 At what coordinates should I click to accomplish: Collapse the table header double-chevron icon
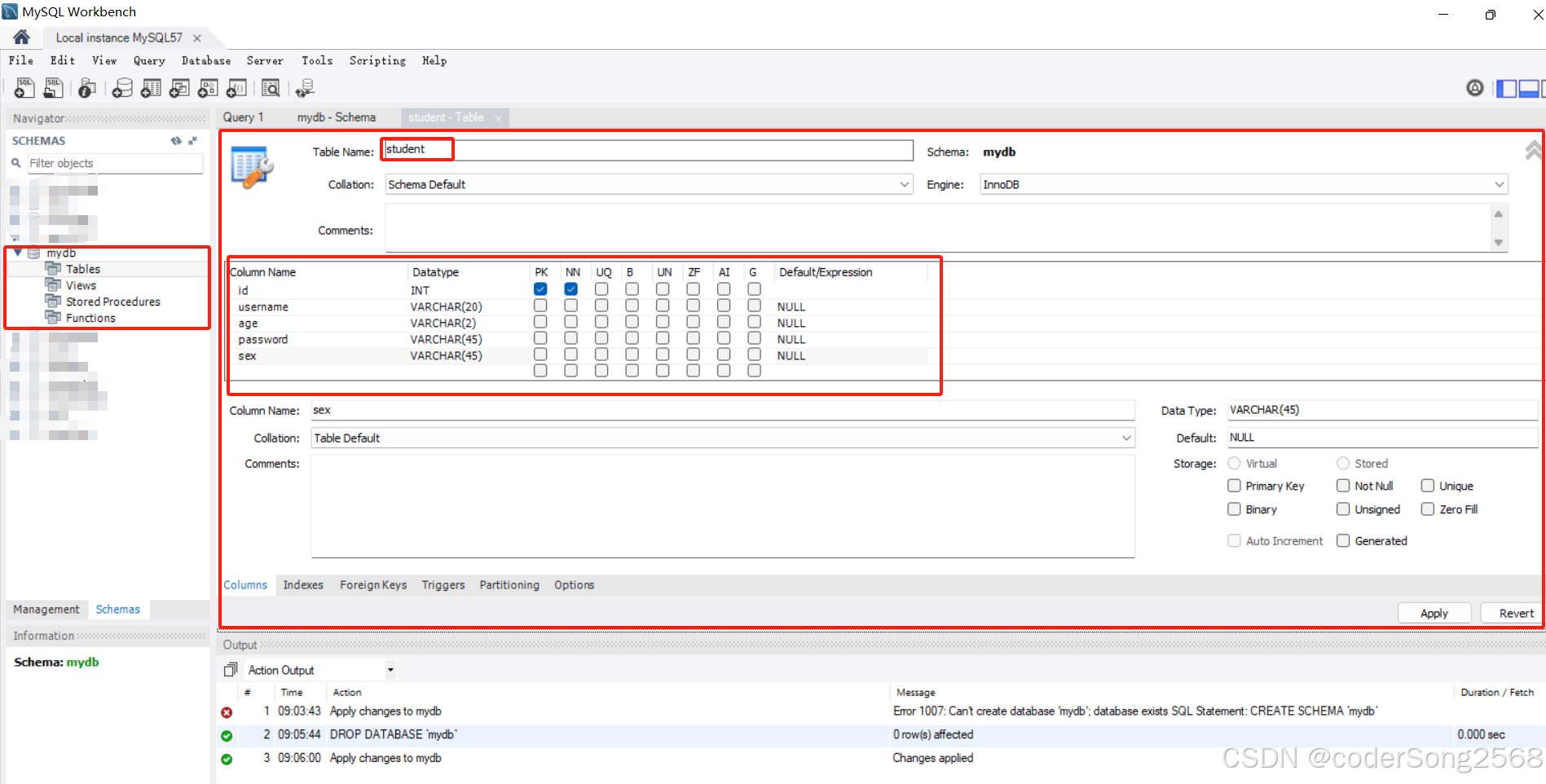1533,149
